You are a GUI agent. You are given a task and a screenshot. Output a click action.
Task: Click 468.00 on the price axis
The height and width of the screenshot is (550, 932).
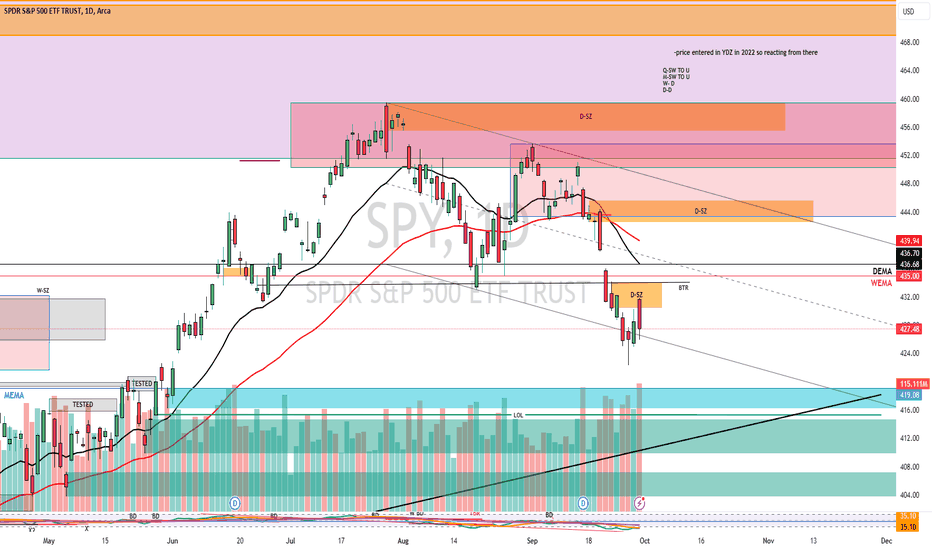(909, 42)
